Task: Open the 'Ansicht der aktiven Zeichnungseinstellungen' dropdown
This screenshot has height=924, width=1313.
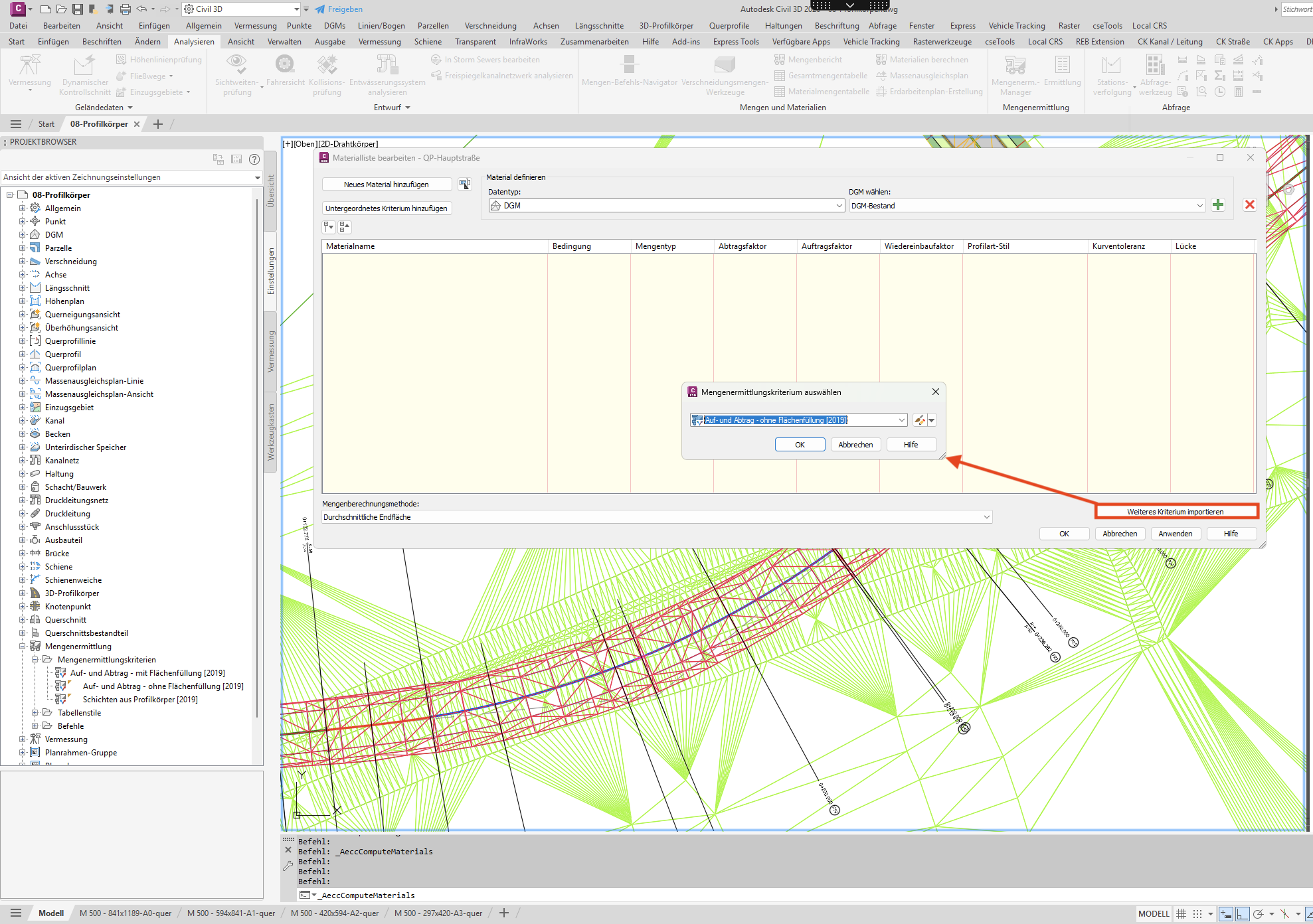Action: 131,177
